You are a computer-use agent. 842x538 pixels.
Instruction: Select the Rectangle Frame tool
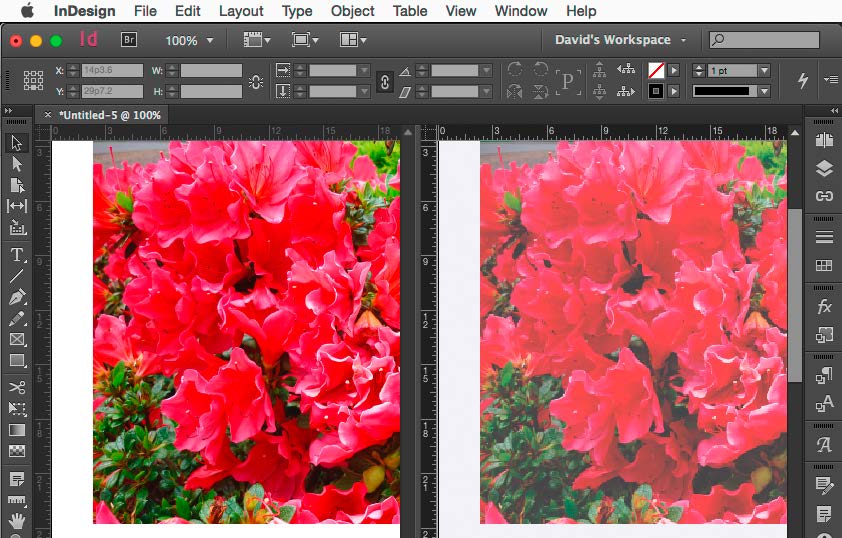coord(17,339)
